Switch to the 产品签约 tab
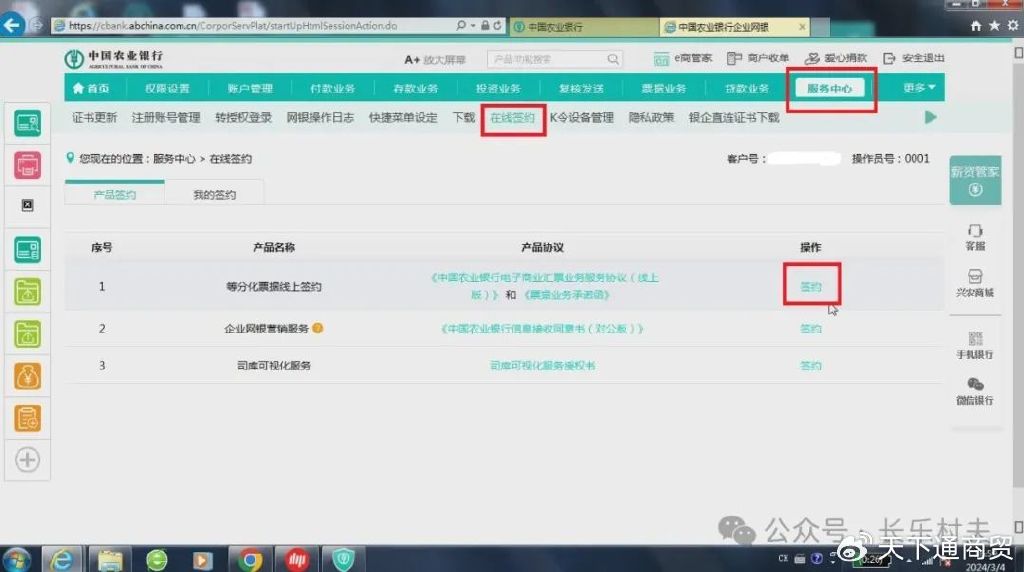This screenshot has width=1024, height=572. pos(114,195)
